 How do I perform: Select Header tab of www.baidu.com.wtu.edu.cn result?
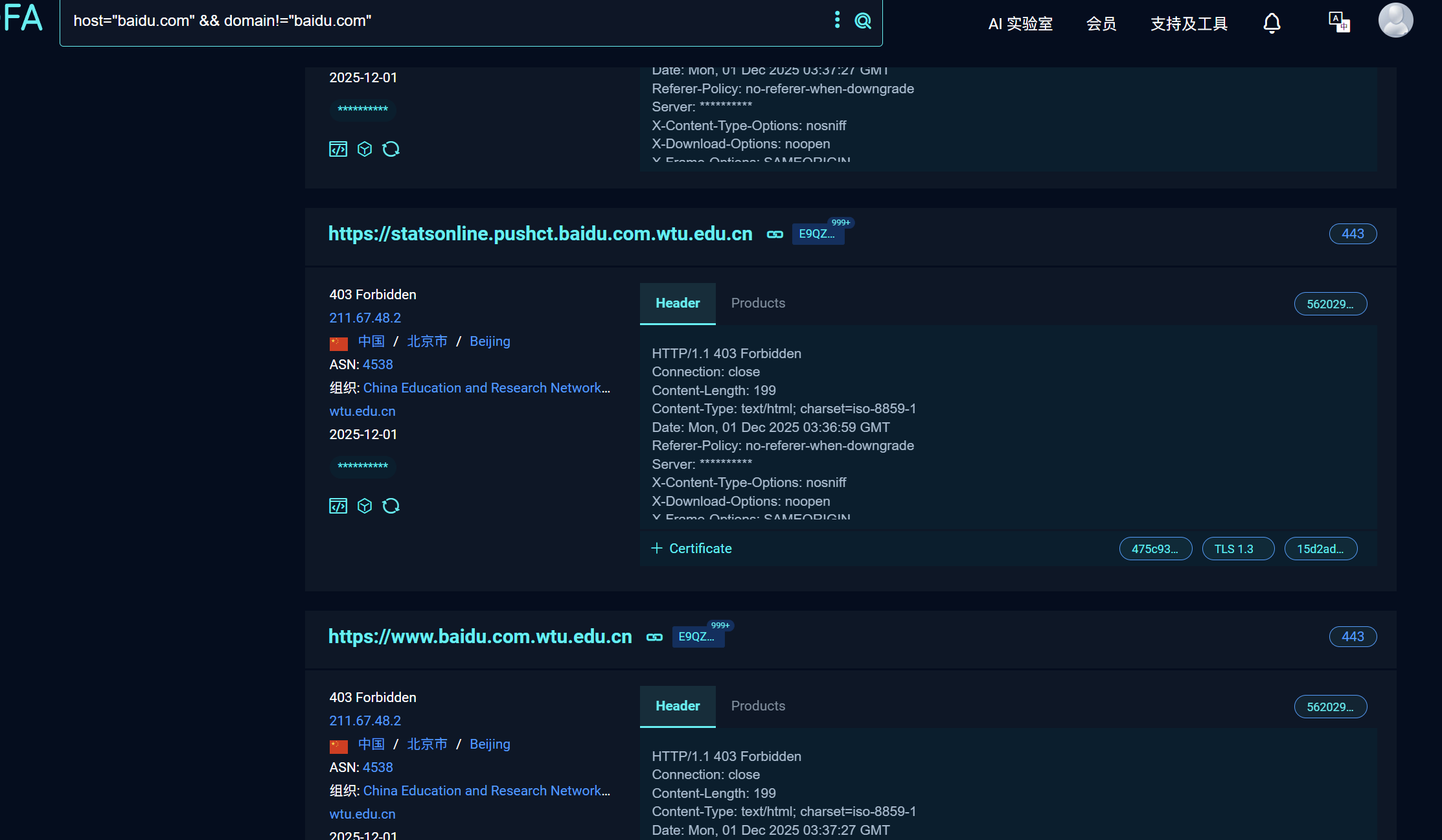[x=678, y=706]
